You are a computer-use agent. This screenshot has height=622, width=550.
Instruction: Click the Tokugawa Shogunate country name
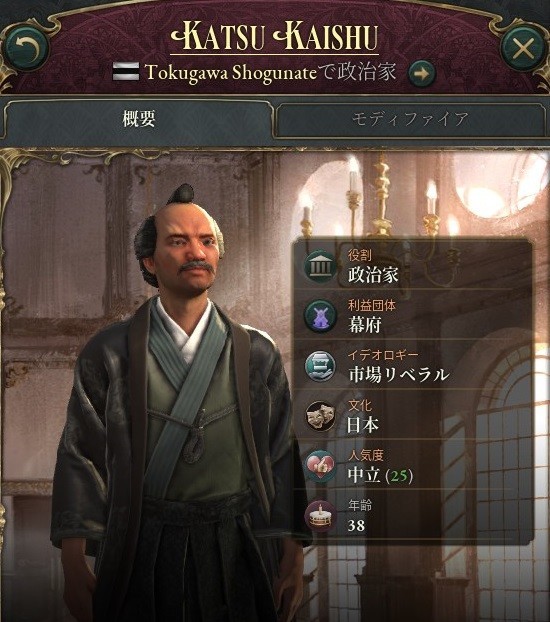click(x=231, y=73)
